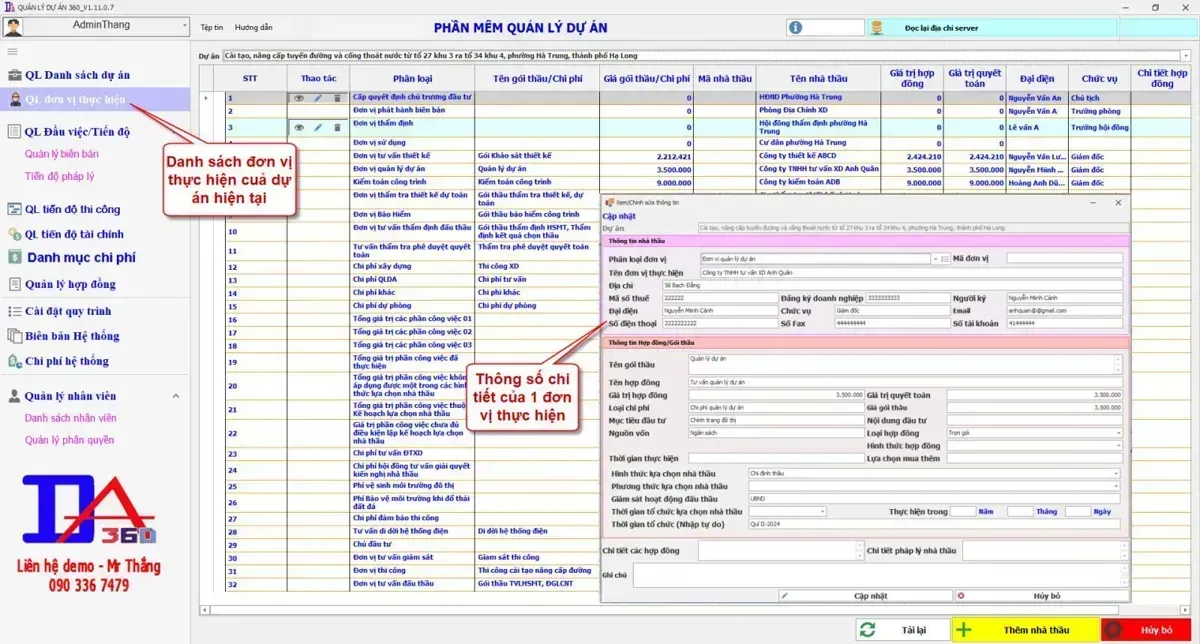Click the red Hủy bỏ button at bottom
This screenshot has height=644, width=1200.
[1148, 630]
